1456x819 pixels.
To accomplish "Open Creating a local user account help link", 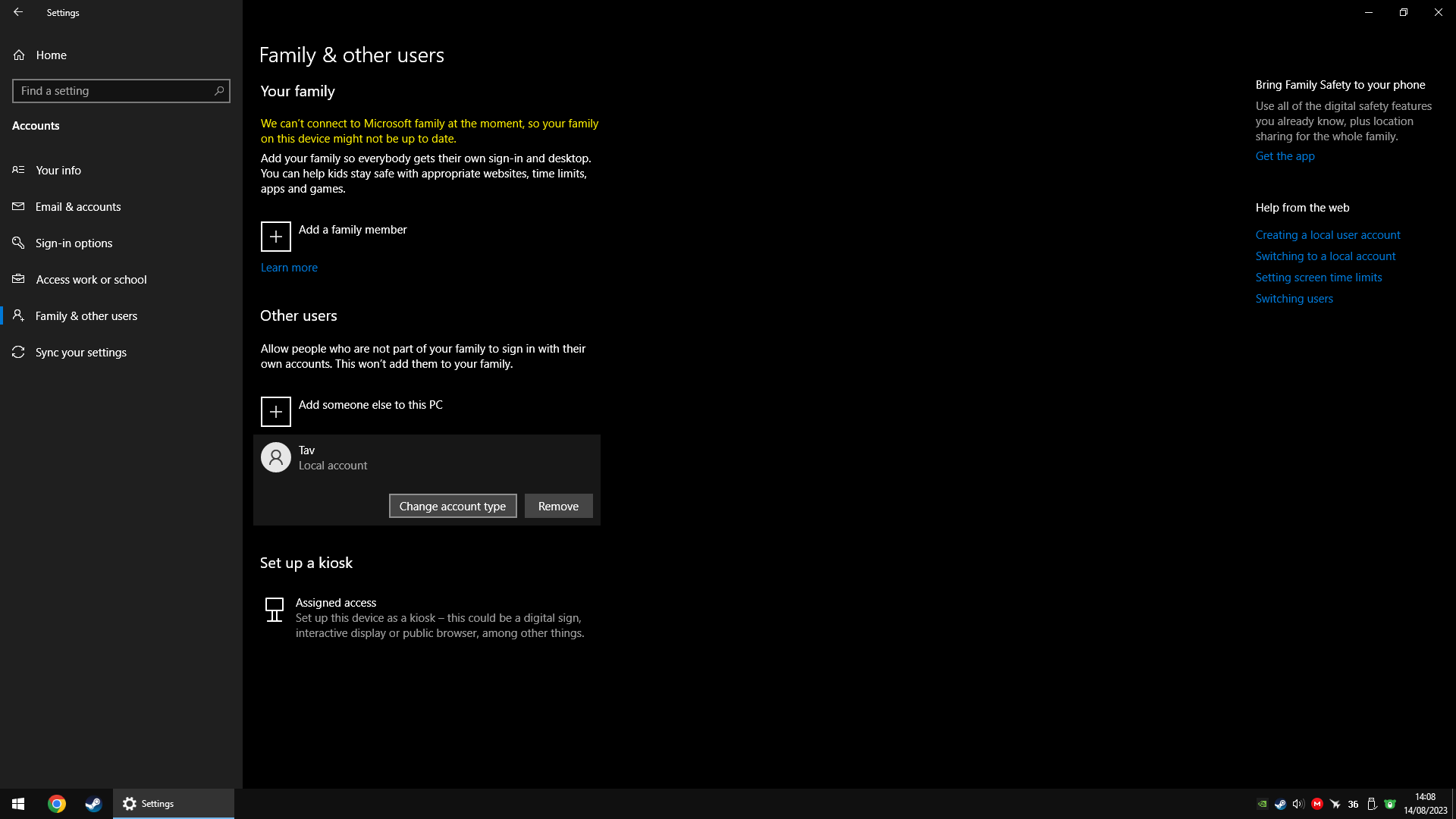I will tap(1327, 235).
